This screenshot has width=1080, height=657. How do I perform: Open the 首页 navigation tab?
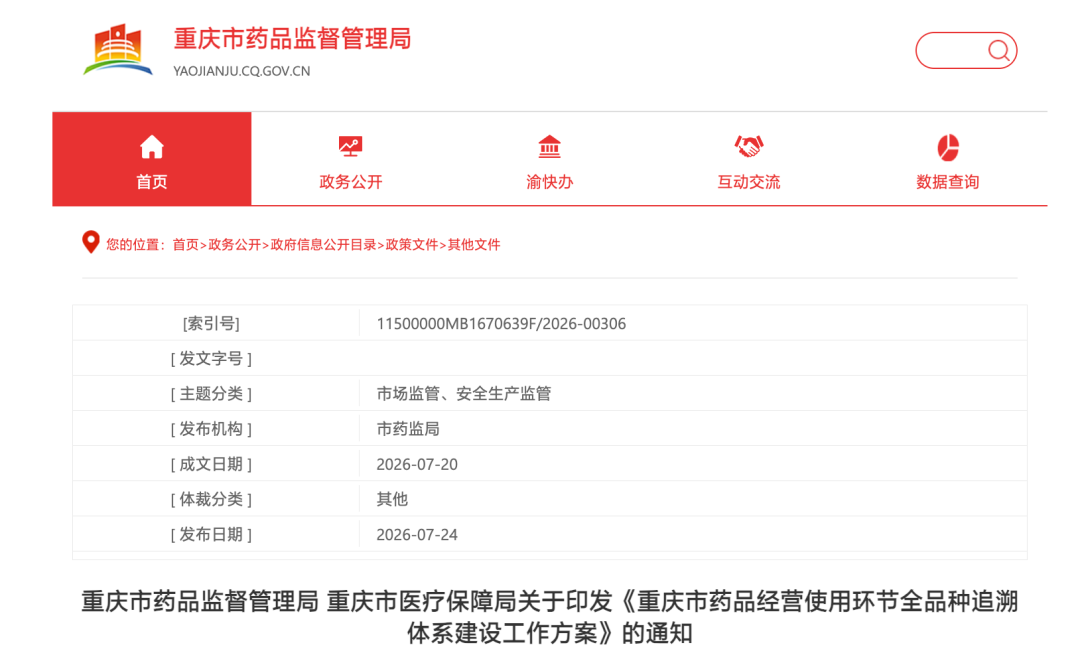click(x=152, y=158)
